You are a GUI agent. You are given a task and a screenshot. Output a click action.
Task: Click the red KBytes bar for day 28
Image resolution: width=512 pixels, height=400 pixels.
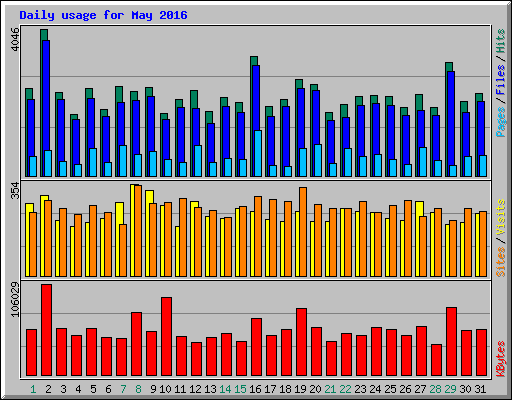[x=436, y=360]
